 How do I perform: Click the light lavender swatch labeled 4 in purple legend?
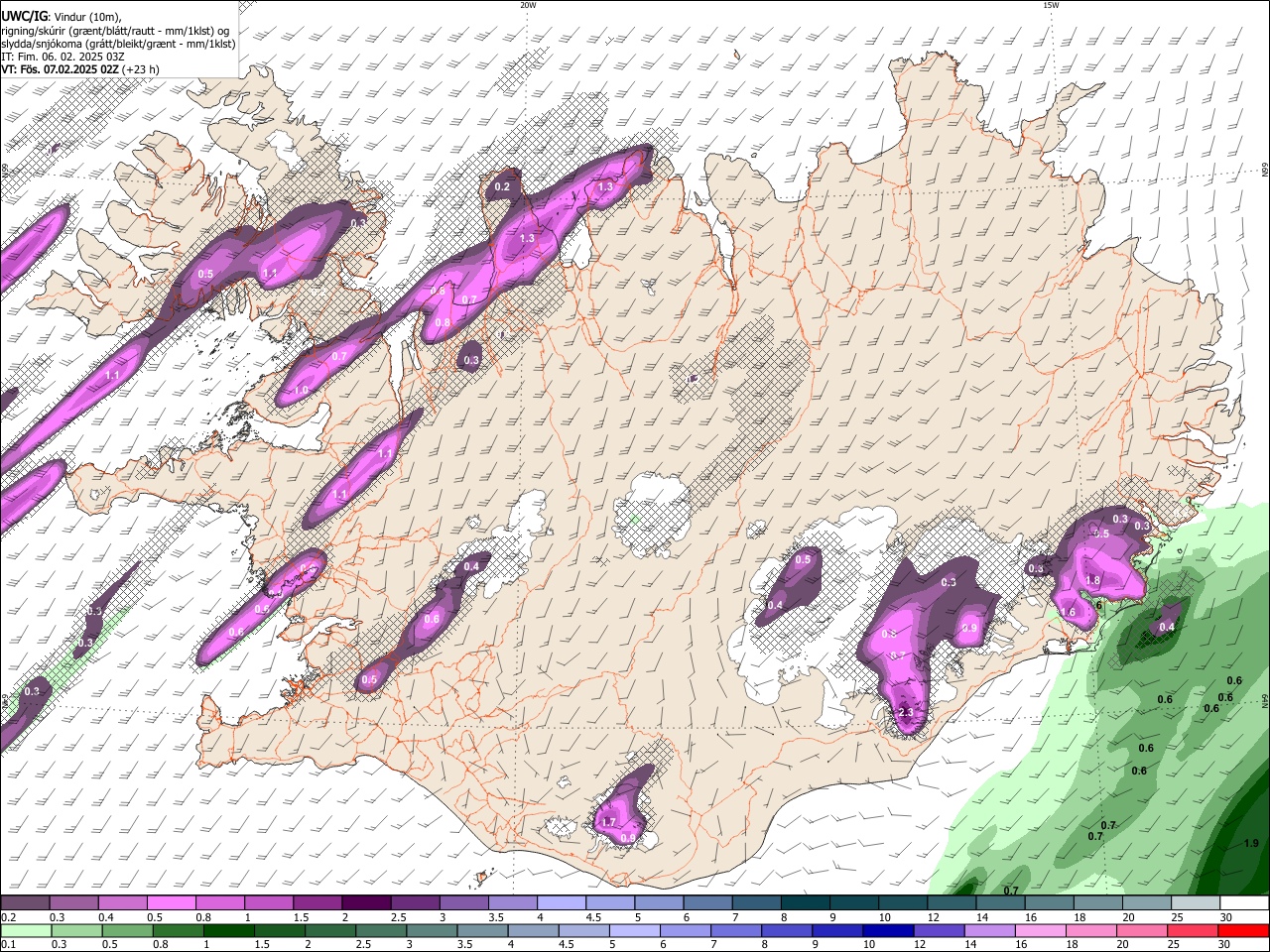[560, 903]
